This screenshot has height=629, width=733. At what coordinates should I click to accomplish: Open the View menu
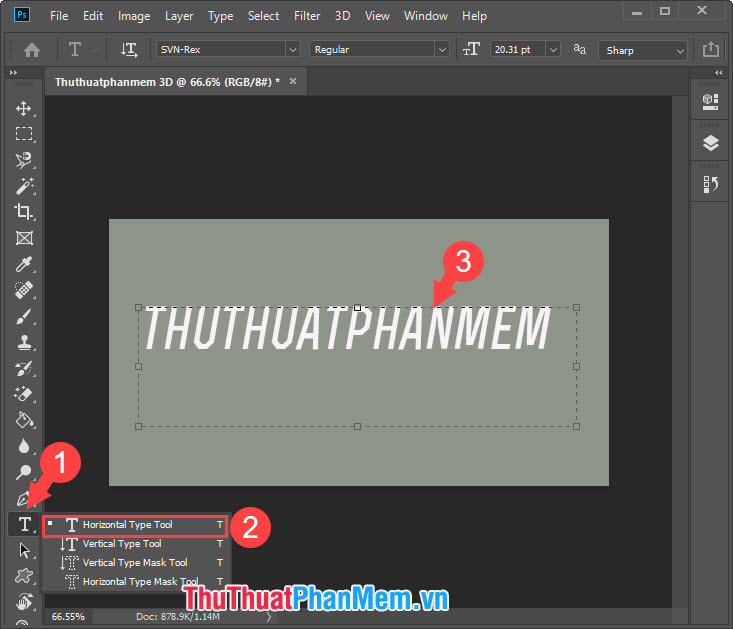click(x=377, y=16)
